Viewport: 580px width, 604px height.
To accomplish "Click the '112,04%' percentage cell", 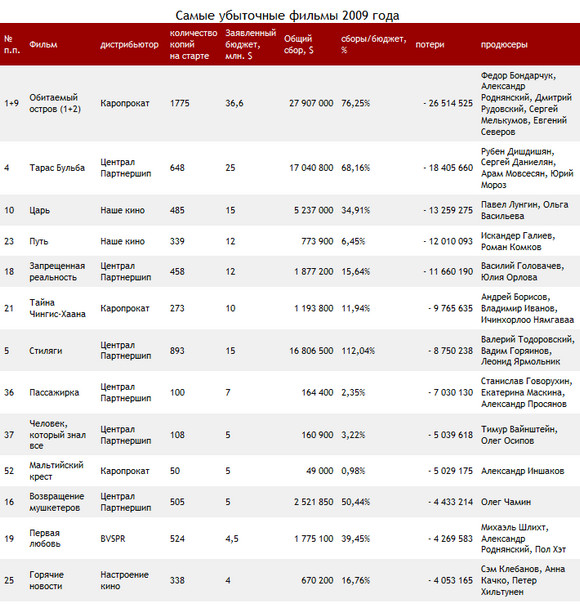I will tap(358, 351).
